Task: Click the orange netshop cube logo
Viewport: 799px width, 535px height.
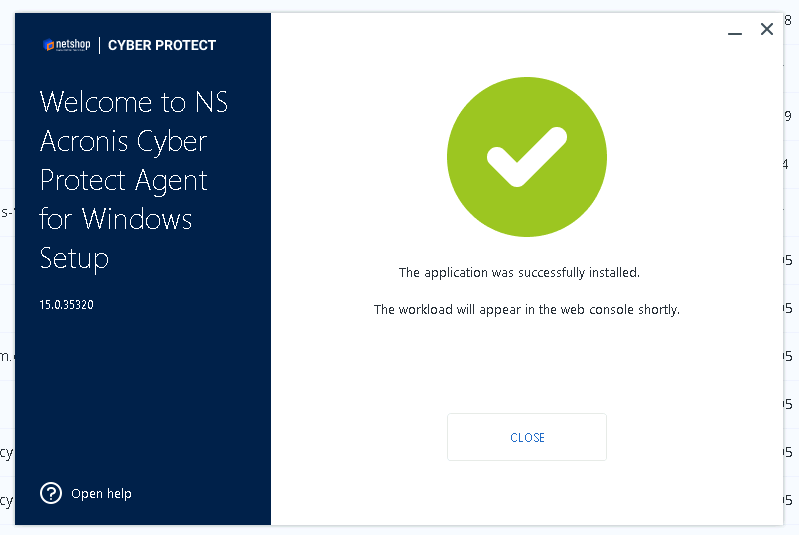Action: pyautogui.click(x=49, y=45)
